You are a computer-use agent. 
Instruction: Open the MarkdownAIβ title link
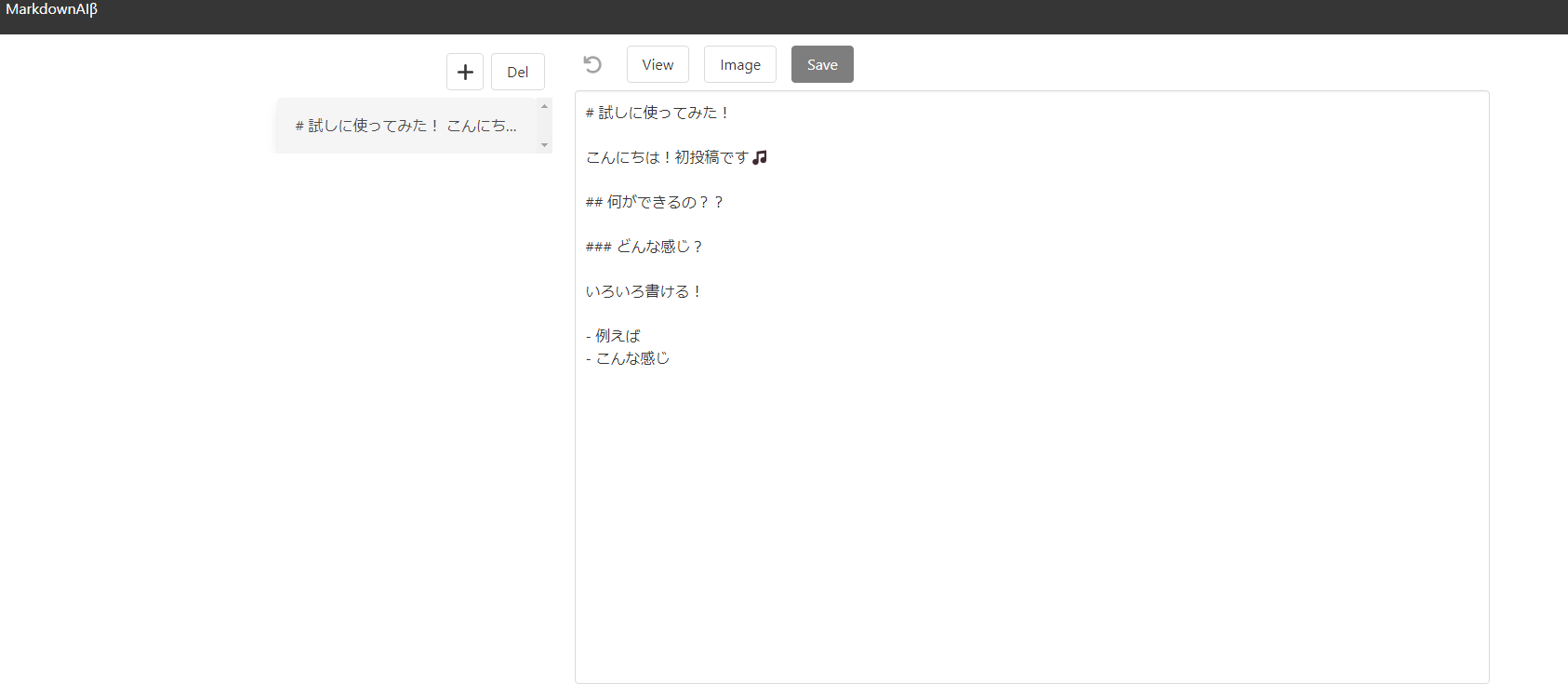pyautogui.click(x=52, y=9)
